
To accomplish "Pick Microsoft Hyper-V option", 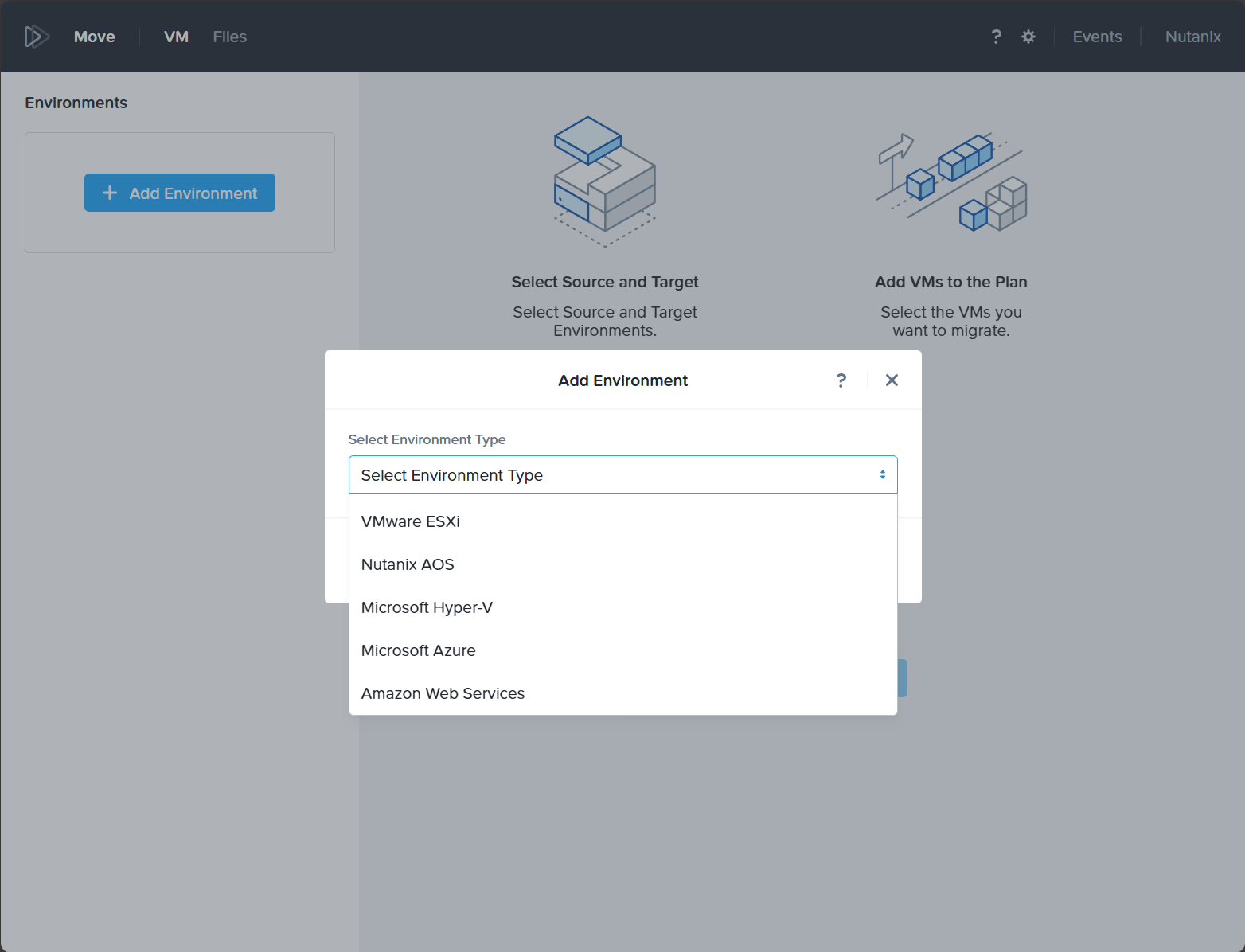I will [427, 607].
